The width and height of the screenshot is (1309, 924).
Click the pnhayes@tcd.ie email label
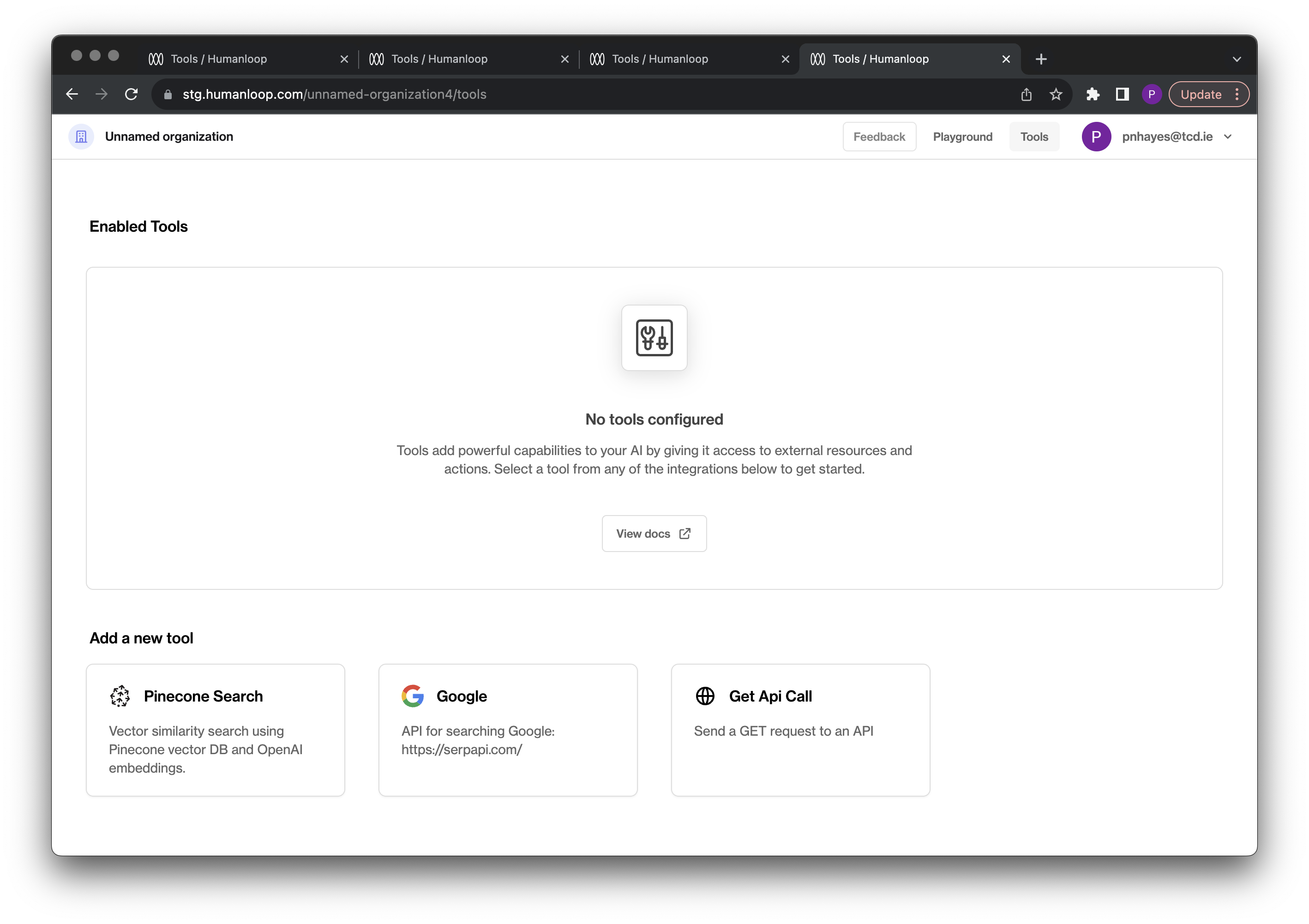coord(1167,137)
